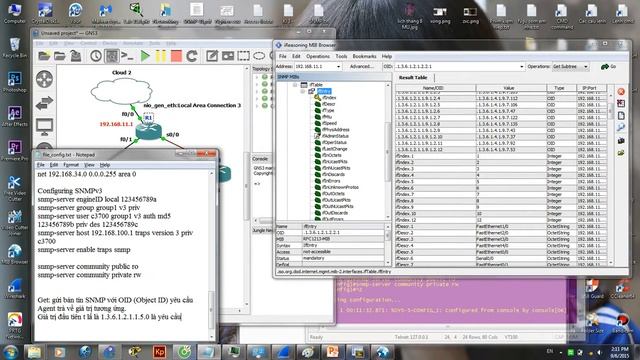The image size is (640, 360).
Task: Reload all devices icon in GNS3 toolbar
Action: pyautogui.click(x=192, y=56)
